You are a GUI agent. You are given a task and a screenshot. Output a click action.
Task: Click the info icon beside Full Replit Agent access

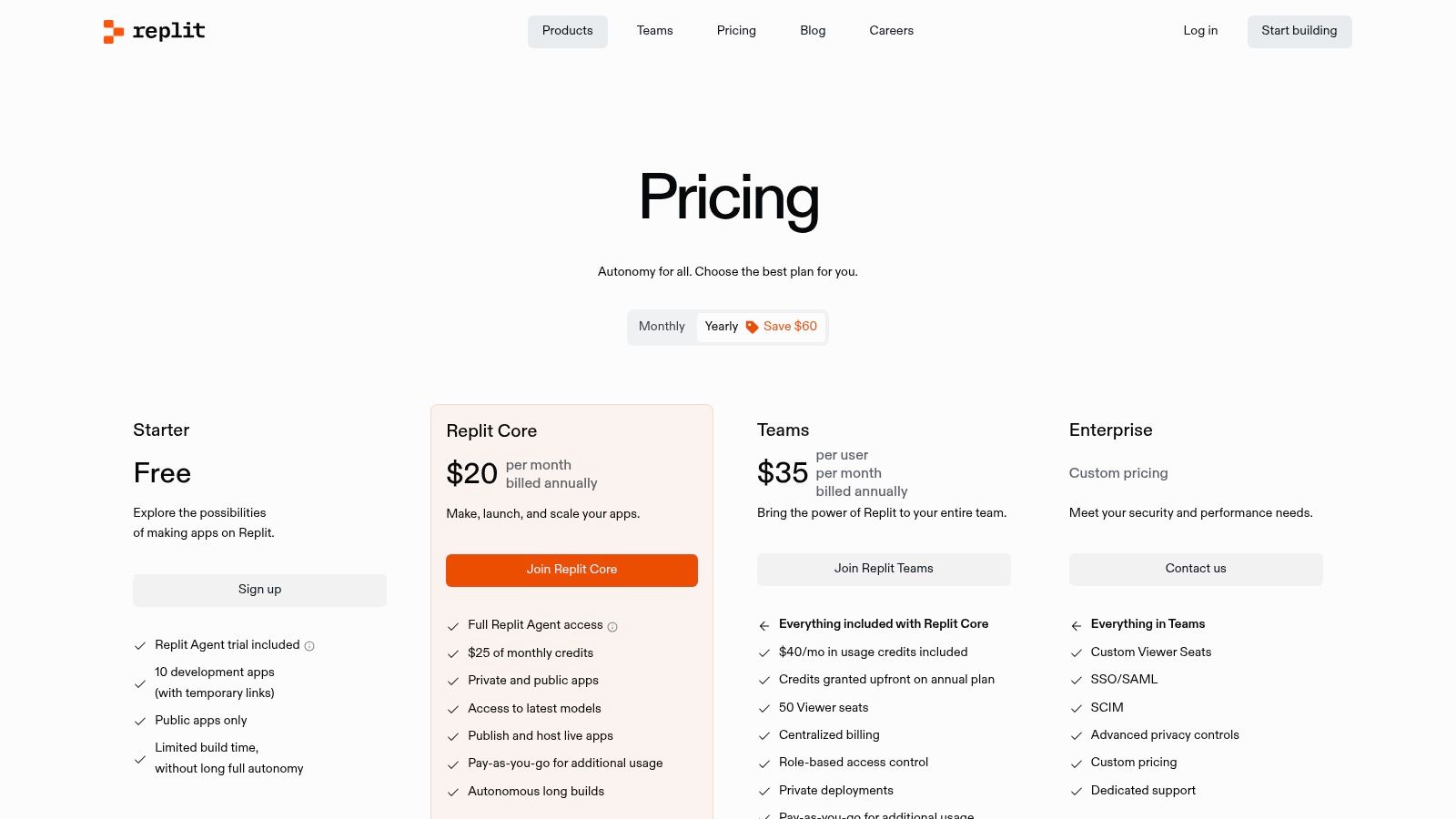612,627
